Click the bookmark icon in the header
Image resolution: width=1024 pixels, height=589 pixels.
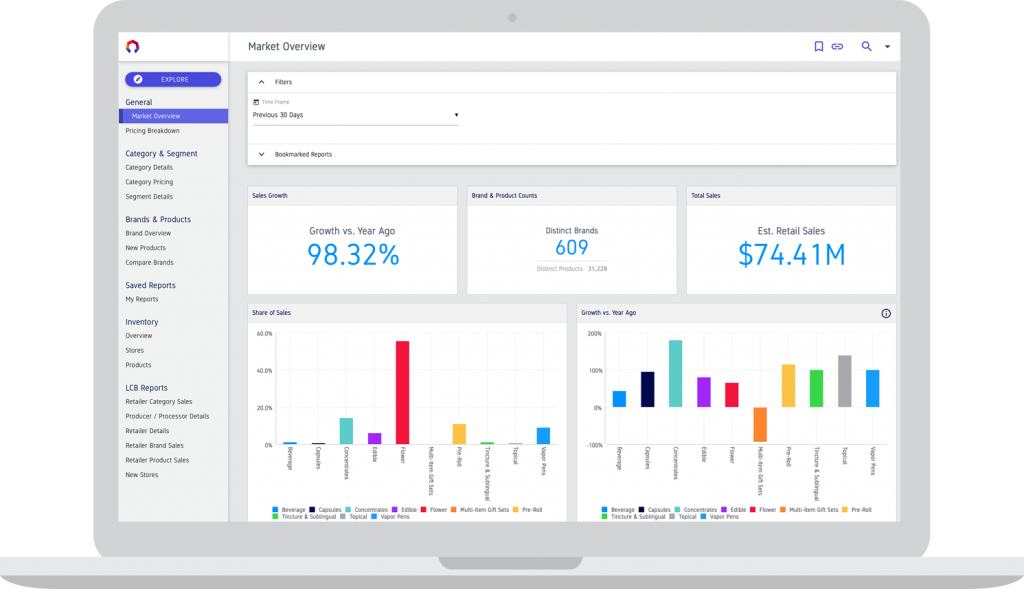pyautogui.click(x=818, y=46)
